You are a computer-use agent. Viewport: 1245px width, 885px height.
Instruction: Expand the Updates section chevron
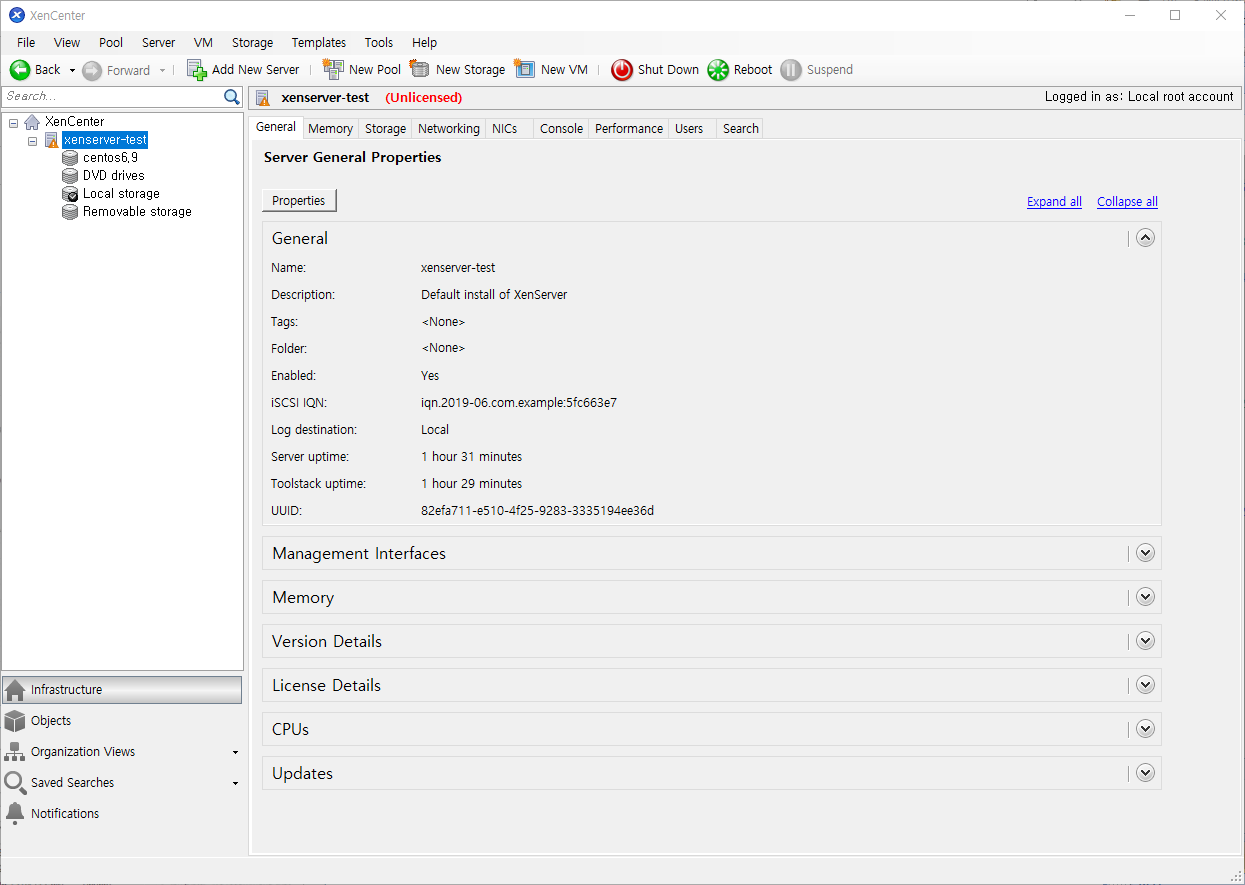1146,773
